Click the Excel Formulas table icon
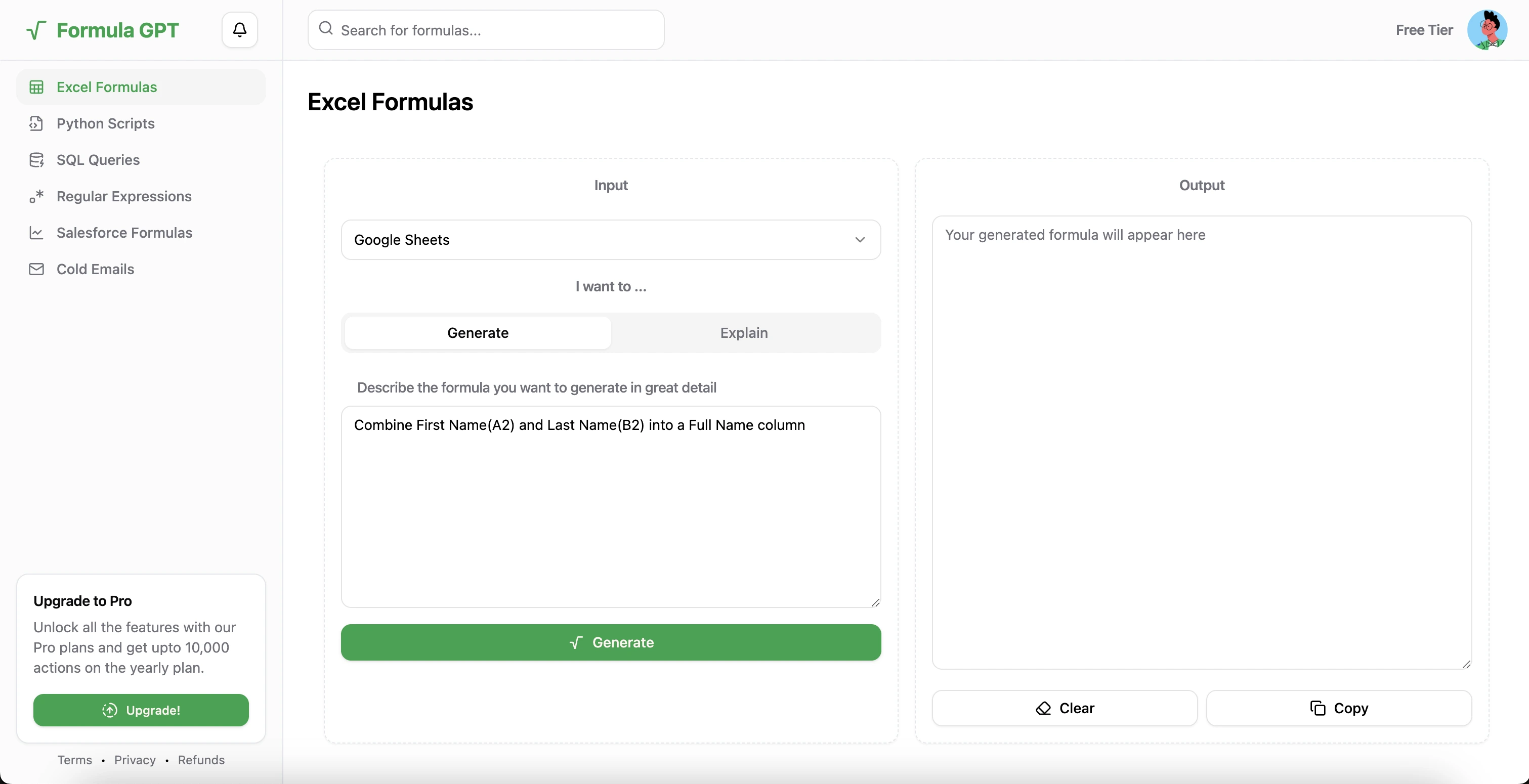Screen dimensions: 1529x784 click(x=36, y=87)
